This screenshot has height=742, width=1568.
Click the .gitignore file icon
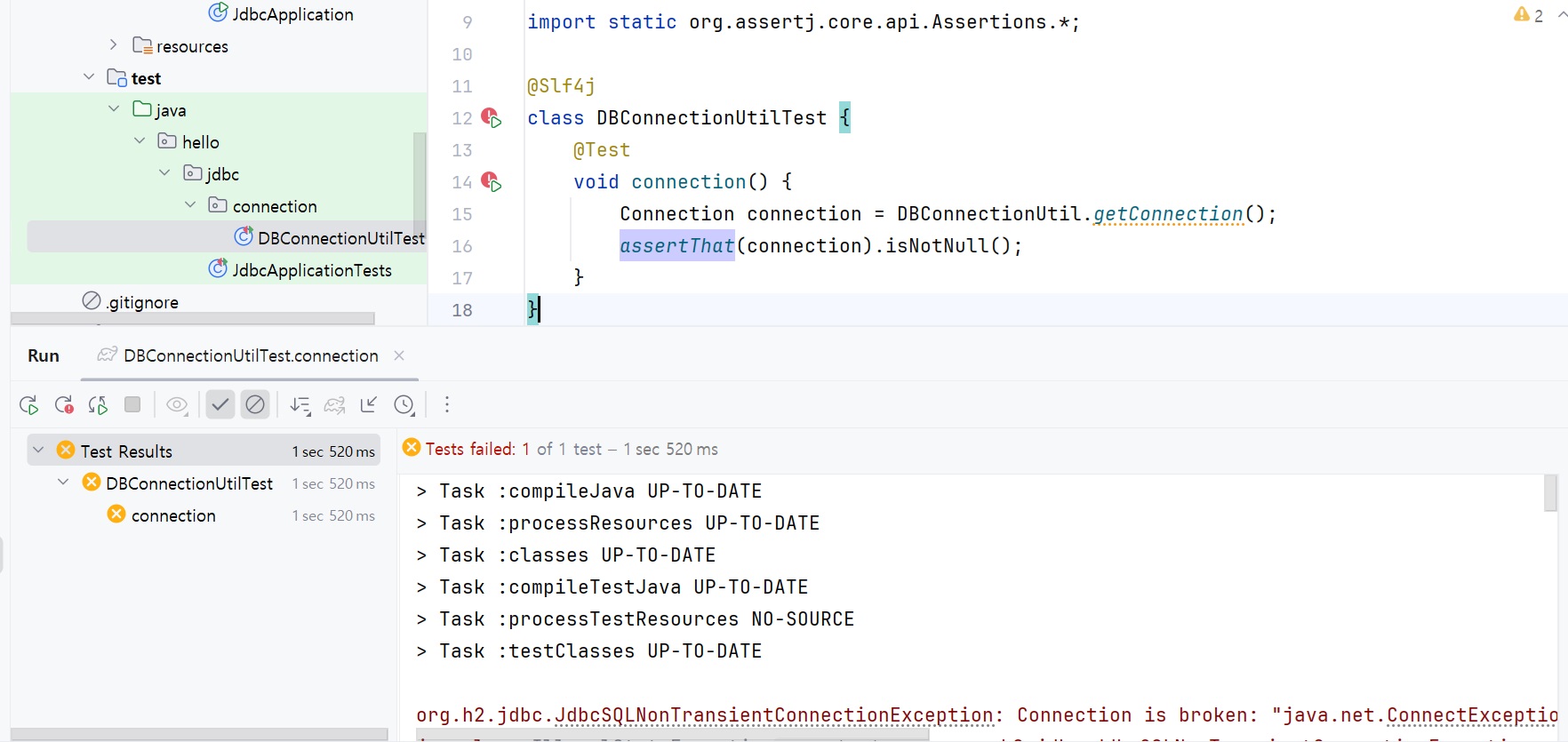click(x=92, y=300)
